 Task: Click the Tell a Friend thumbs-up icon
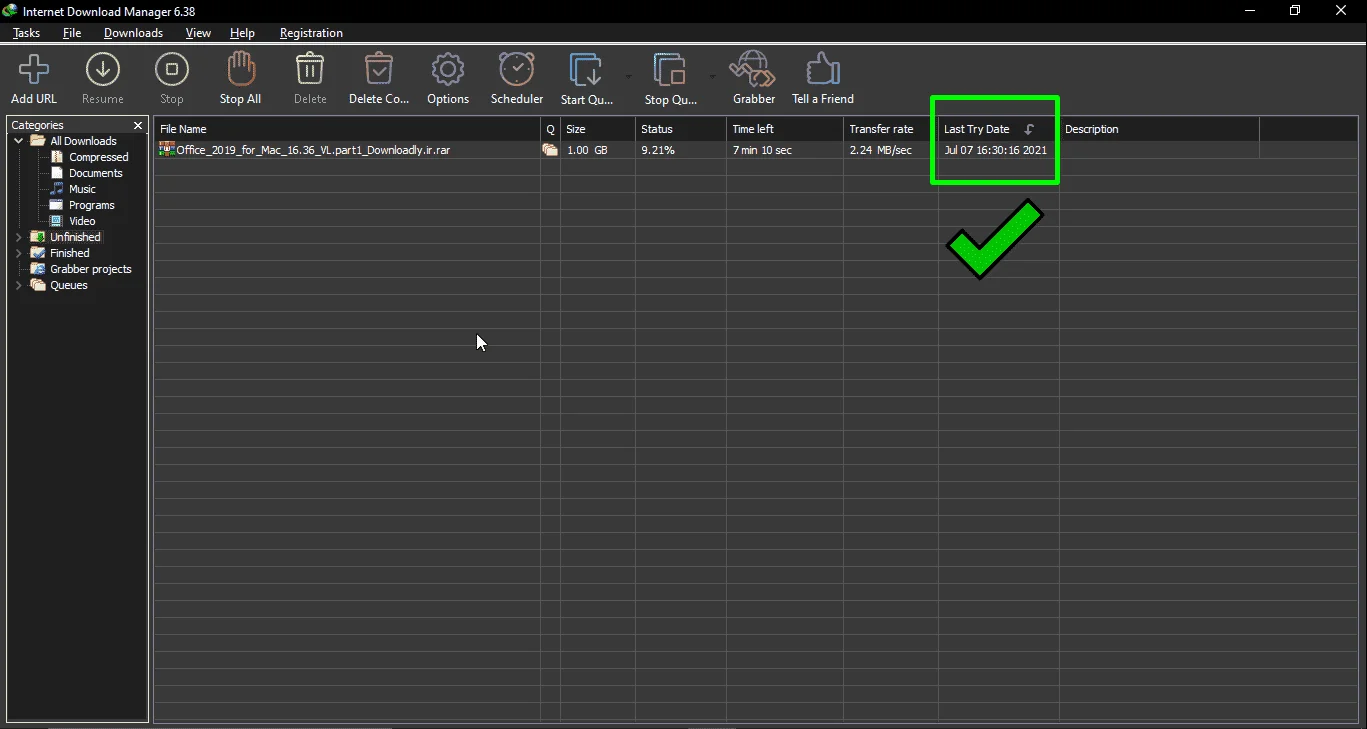click(823, 70)
